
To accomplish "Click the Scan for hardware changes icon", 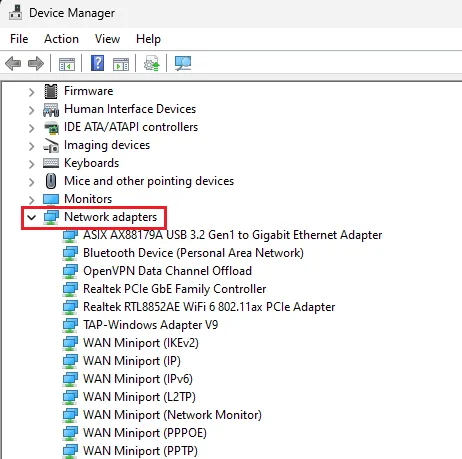I will coord(183,63).
